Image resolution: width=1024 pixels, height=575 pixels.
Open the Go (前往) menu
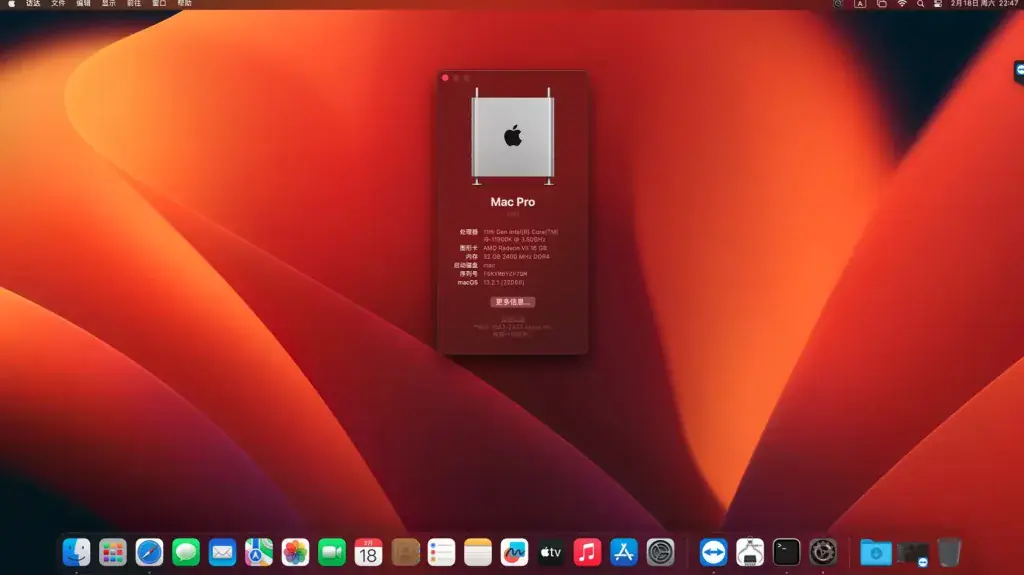tap(134, 4)
